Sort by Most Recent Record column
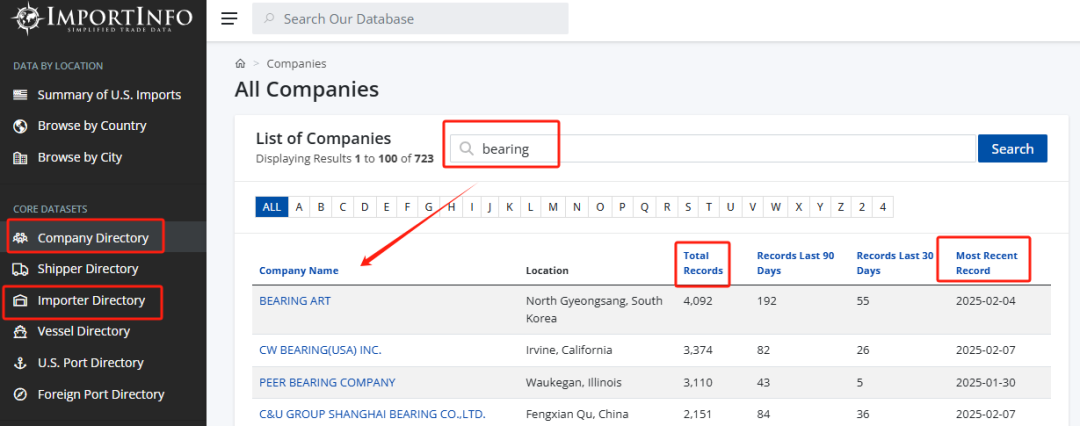The width and height of the screenshot is (1080, 426). pyautogui.click(x=986, y=263)
